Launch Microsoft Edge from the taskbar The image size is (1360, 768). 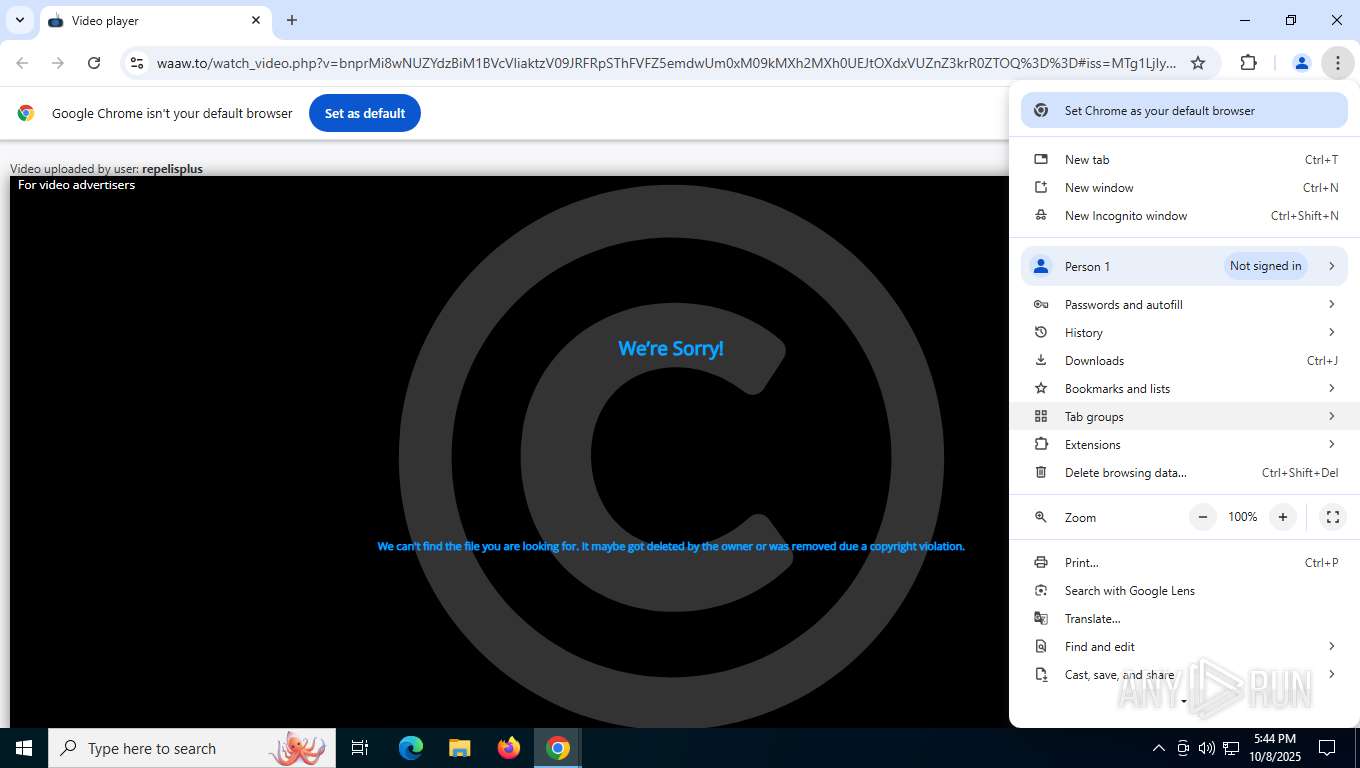[411, 748]
